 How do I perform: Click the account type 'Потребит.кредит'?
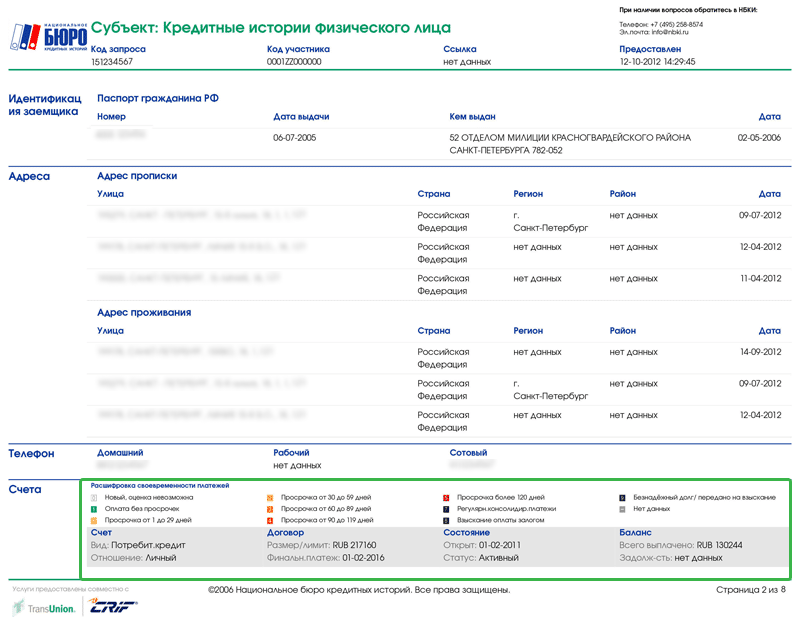148,545
